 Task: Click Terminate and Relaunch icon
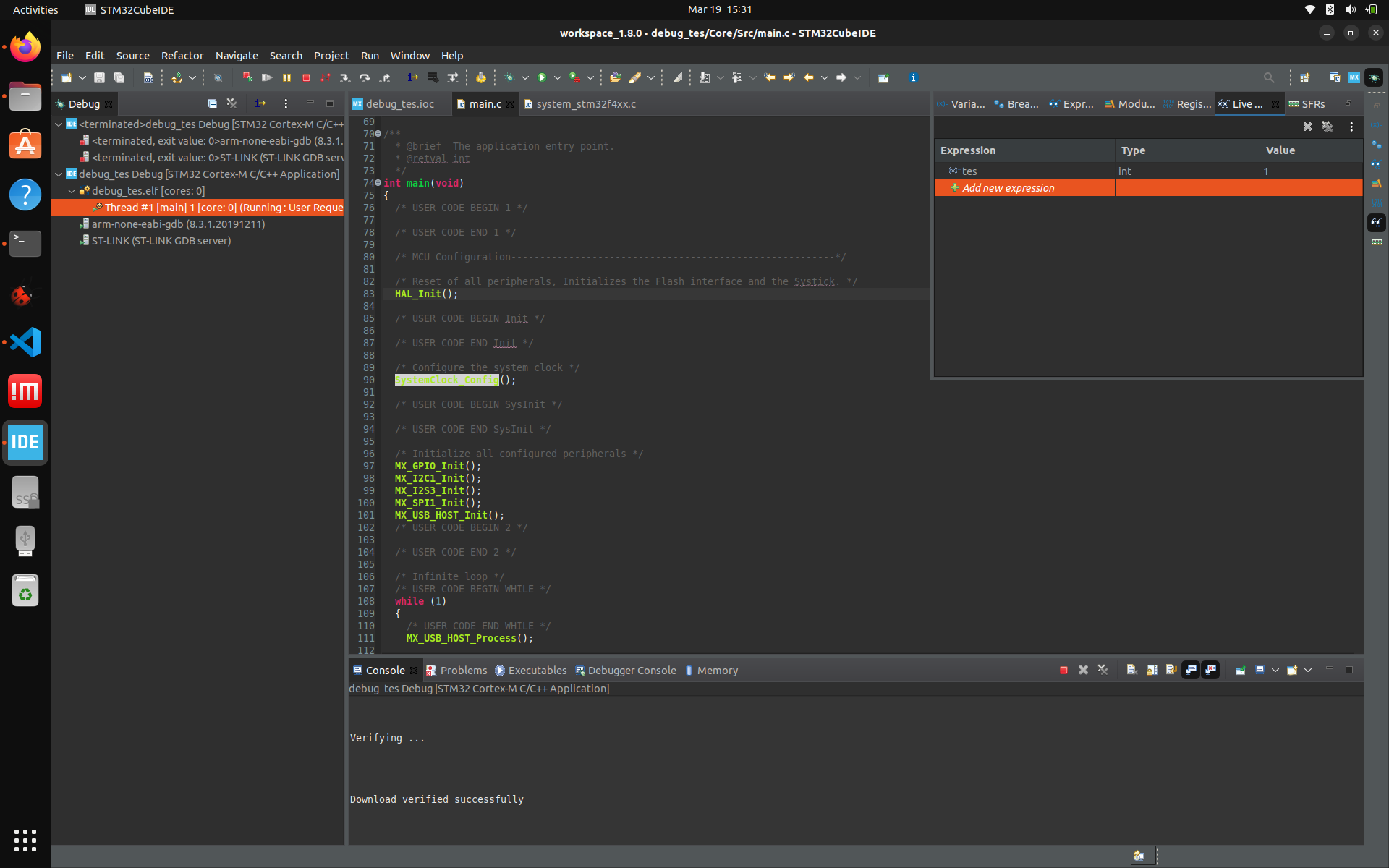(x=247, y=77)
